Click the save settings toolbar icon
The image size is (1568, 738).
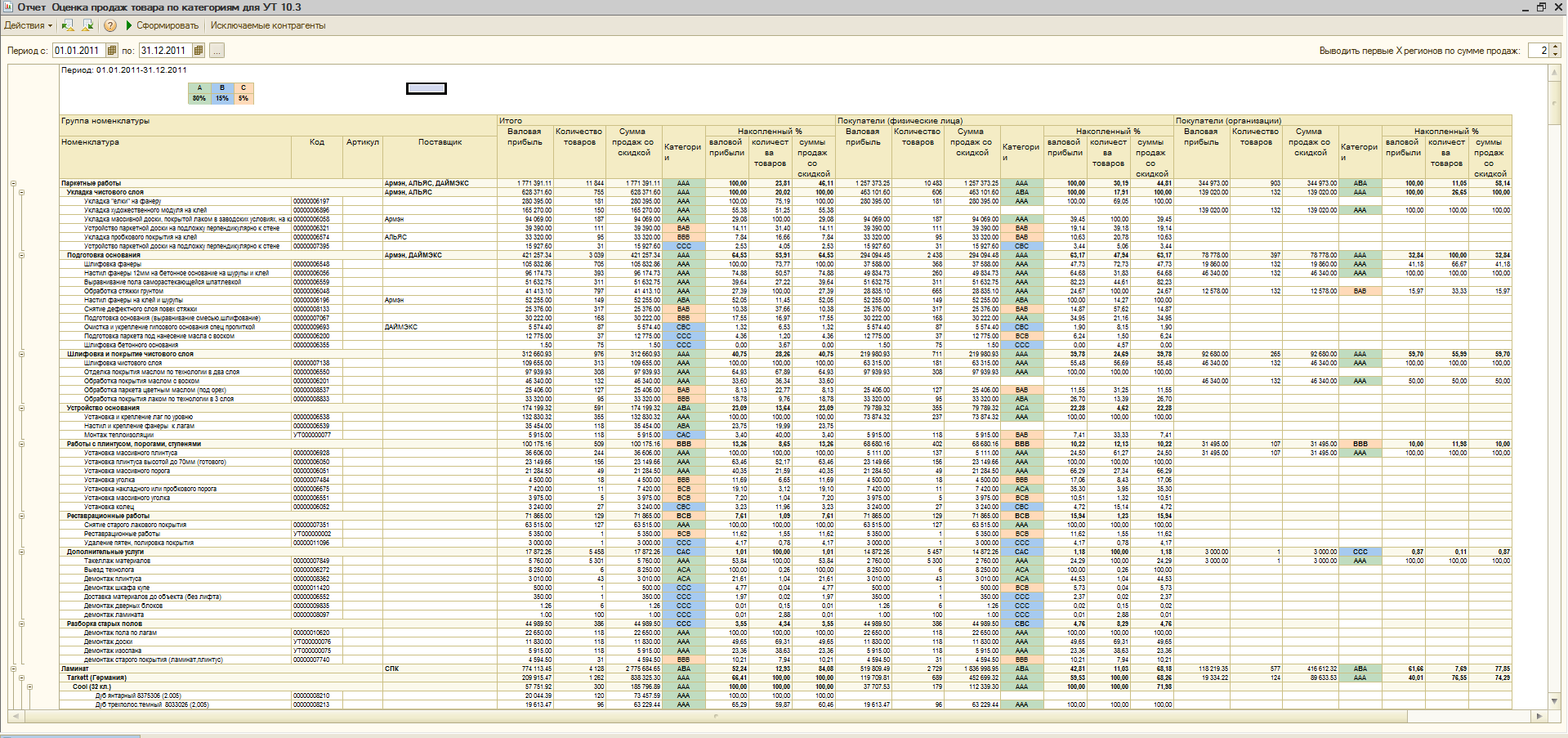87,25
